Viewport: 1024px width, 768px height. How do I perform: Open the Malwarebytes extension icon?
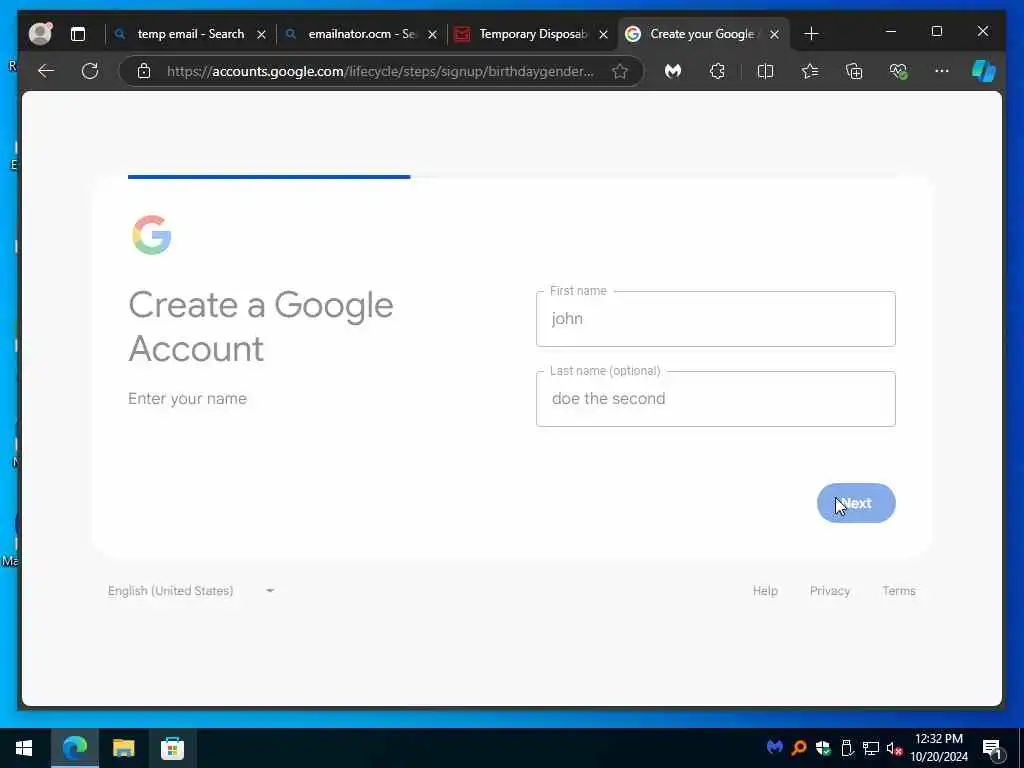click(x=673, y=71)
